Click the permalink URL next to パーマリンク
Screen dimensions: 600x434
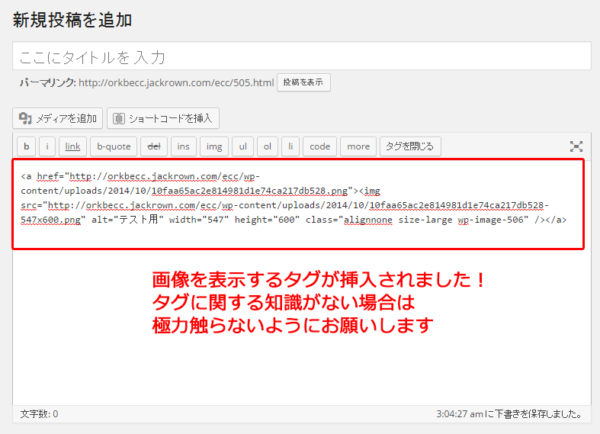177,82
